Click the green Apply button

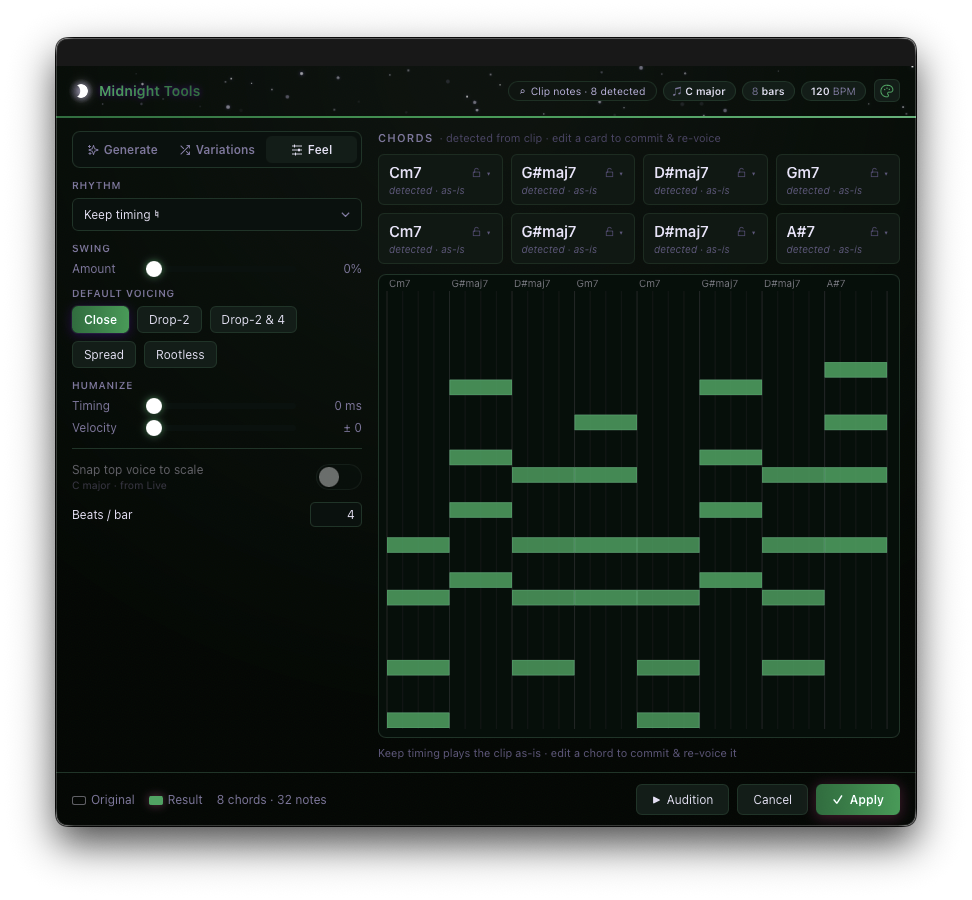[858, 800]
